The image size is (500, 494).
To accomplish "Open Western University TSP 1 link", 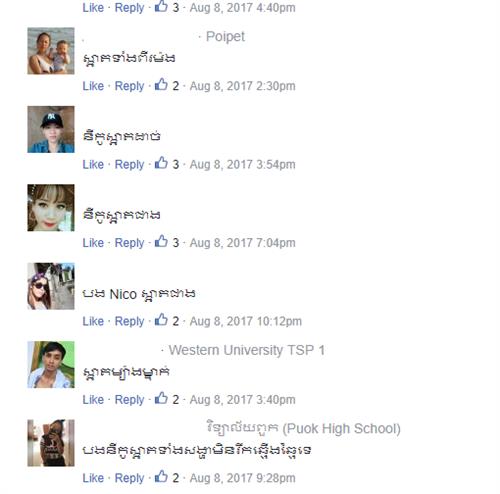I will (x=247, y=350).
